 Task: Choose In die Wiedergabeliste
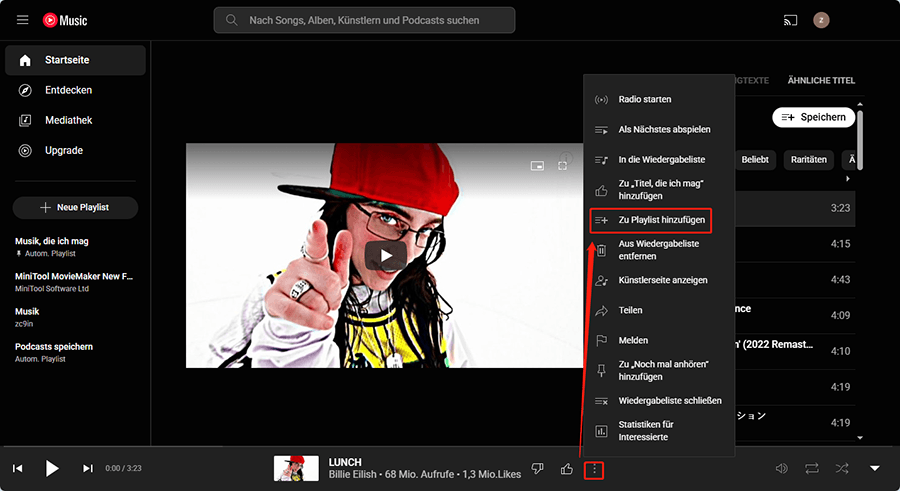[x=659, y=160]
